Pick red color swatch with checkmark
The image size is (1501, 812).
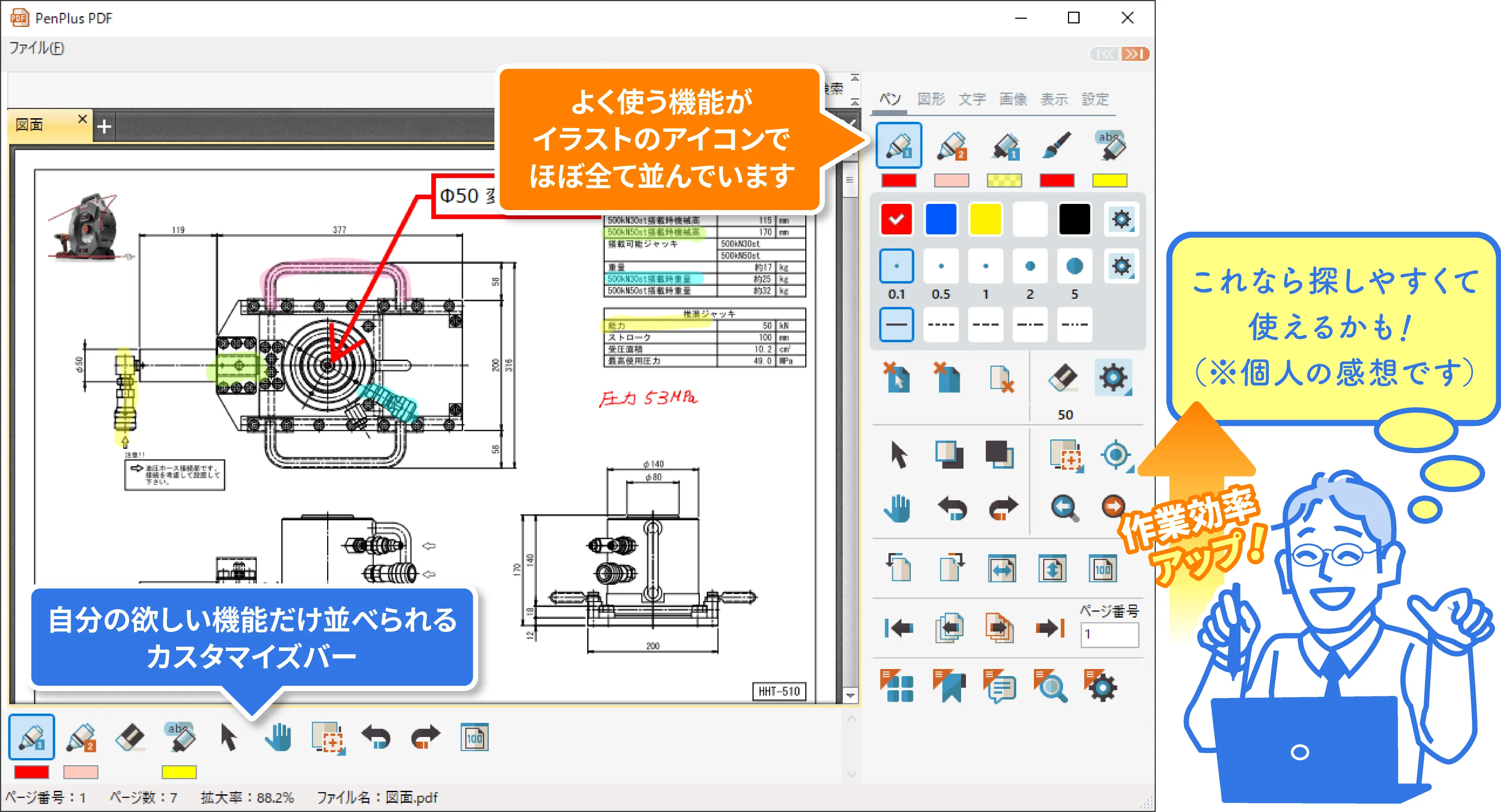click(x=896, y=220)
